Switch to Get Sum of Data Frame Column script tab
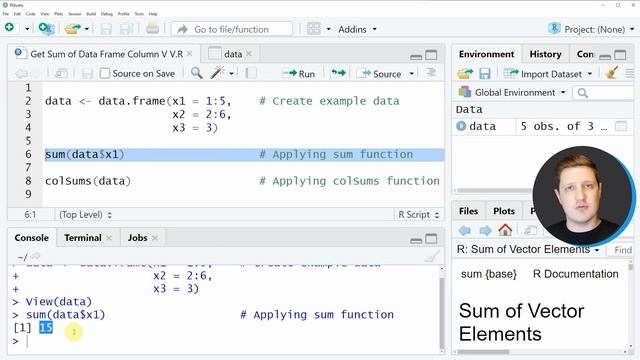The image size is (640, 360). tap(106, 54)
